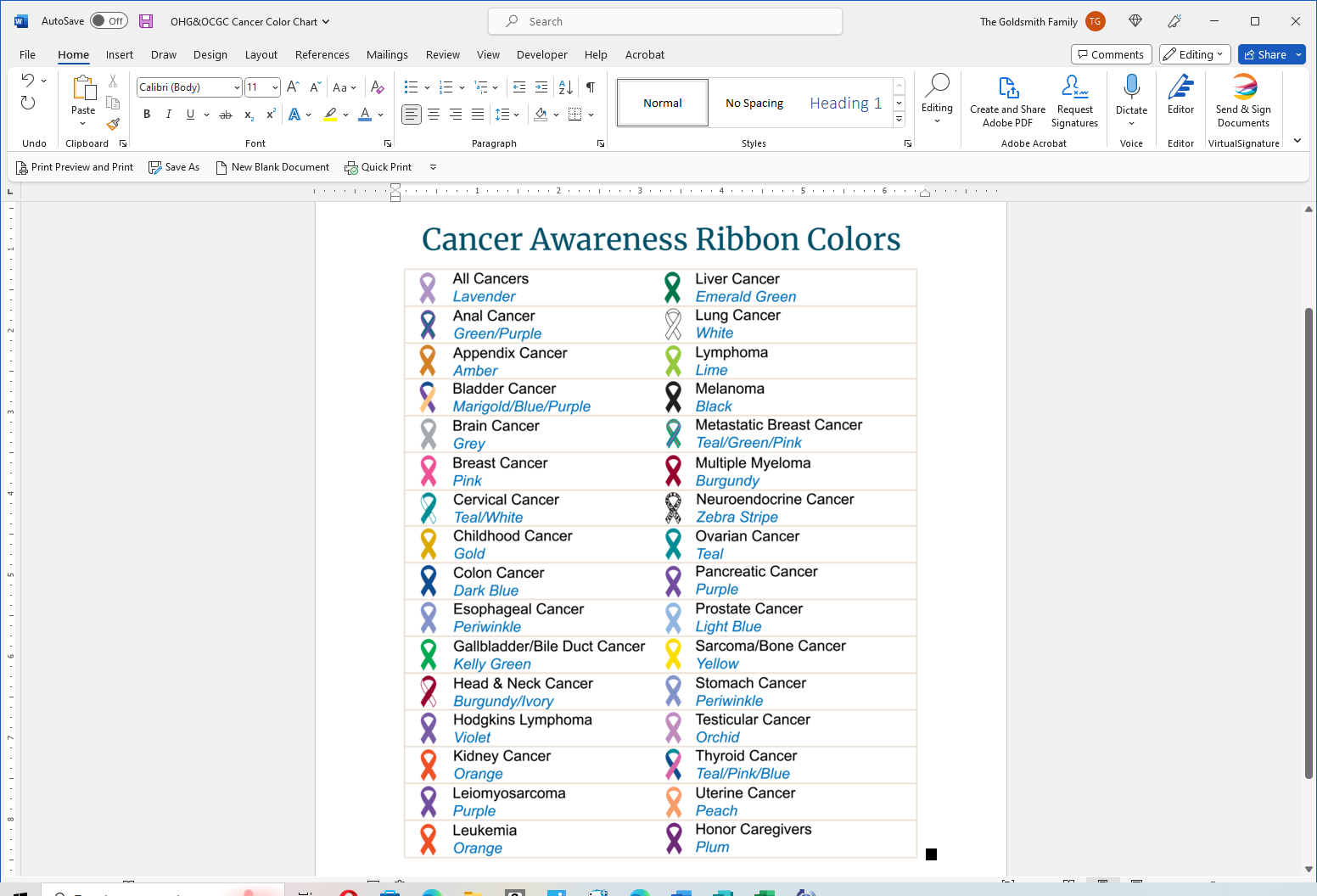The width and height of the screenshot is (1317, 896).
Task: Open the font name dropdown
Action: coord(237,87)
